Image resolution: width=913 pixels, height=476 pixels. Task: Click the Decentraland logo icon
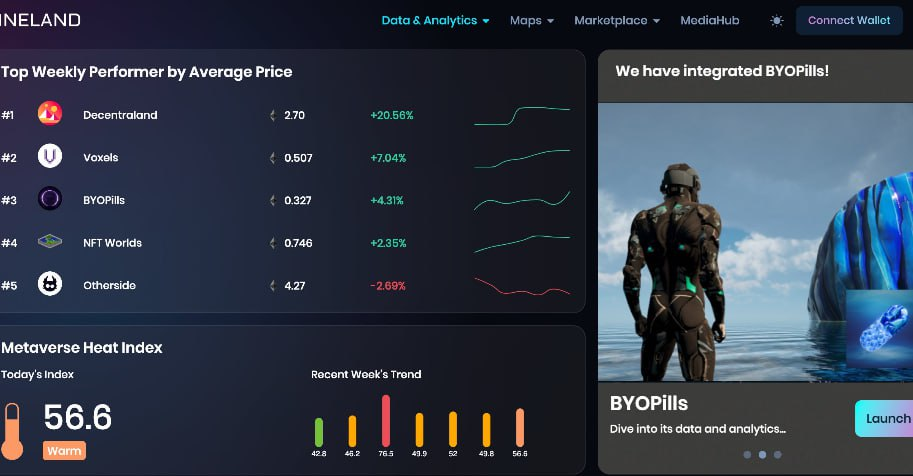coord(50,114)
